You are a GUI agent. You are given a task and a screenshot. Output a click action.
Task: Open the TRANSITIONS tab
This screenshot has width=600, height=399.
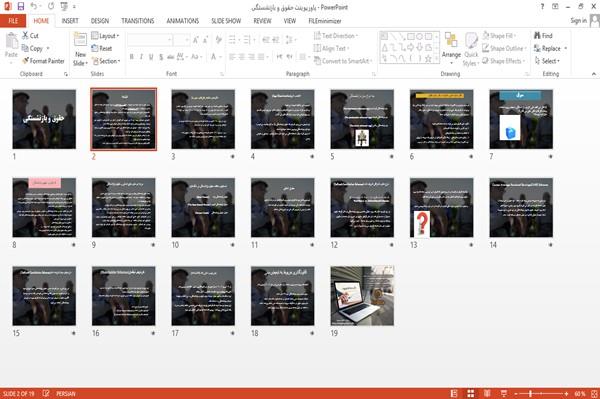click(x=138, y=21)
